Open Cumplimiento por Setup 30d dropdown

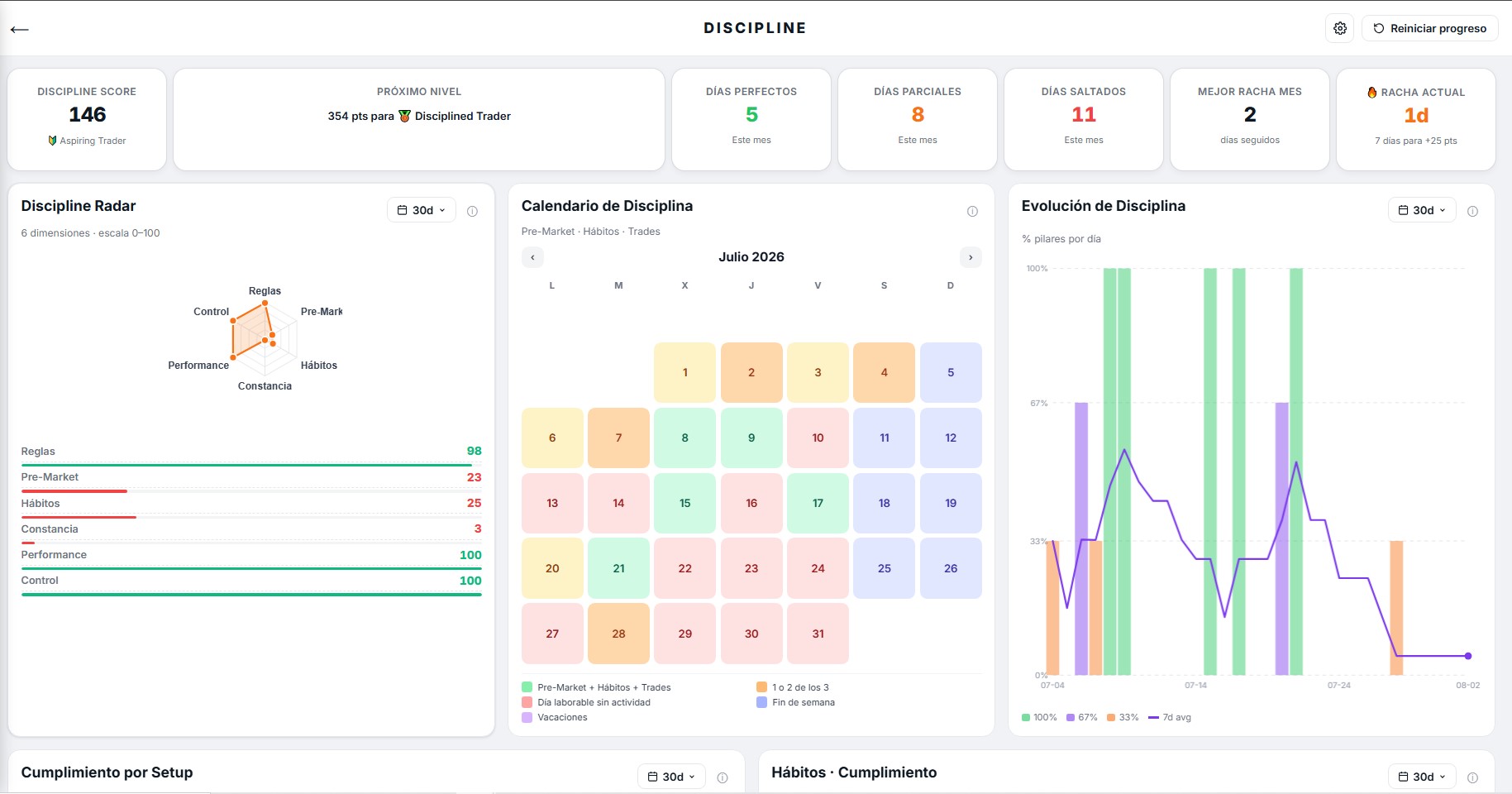tap(671, 777)
